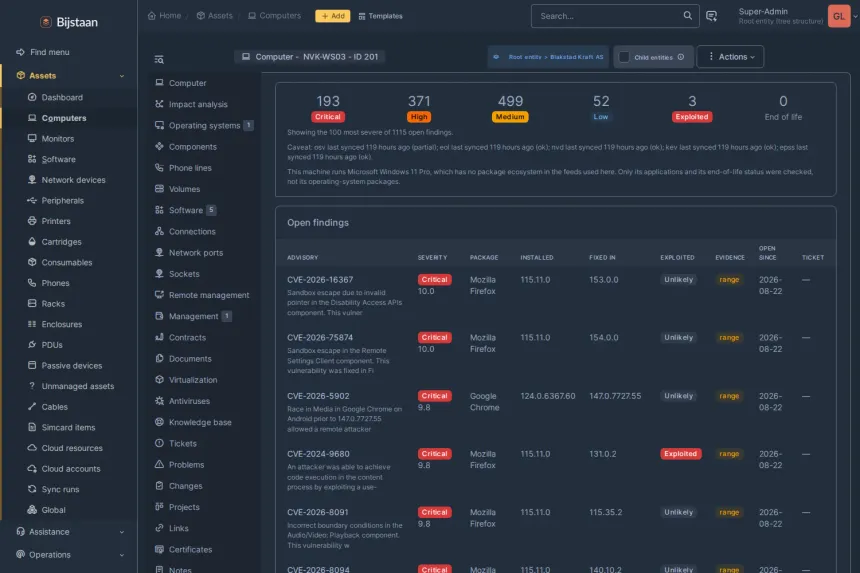Click the Computer title NVK-WS03 - ID 201
The width and height of the screenshot is (860, 573).
pos(310,56)
